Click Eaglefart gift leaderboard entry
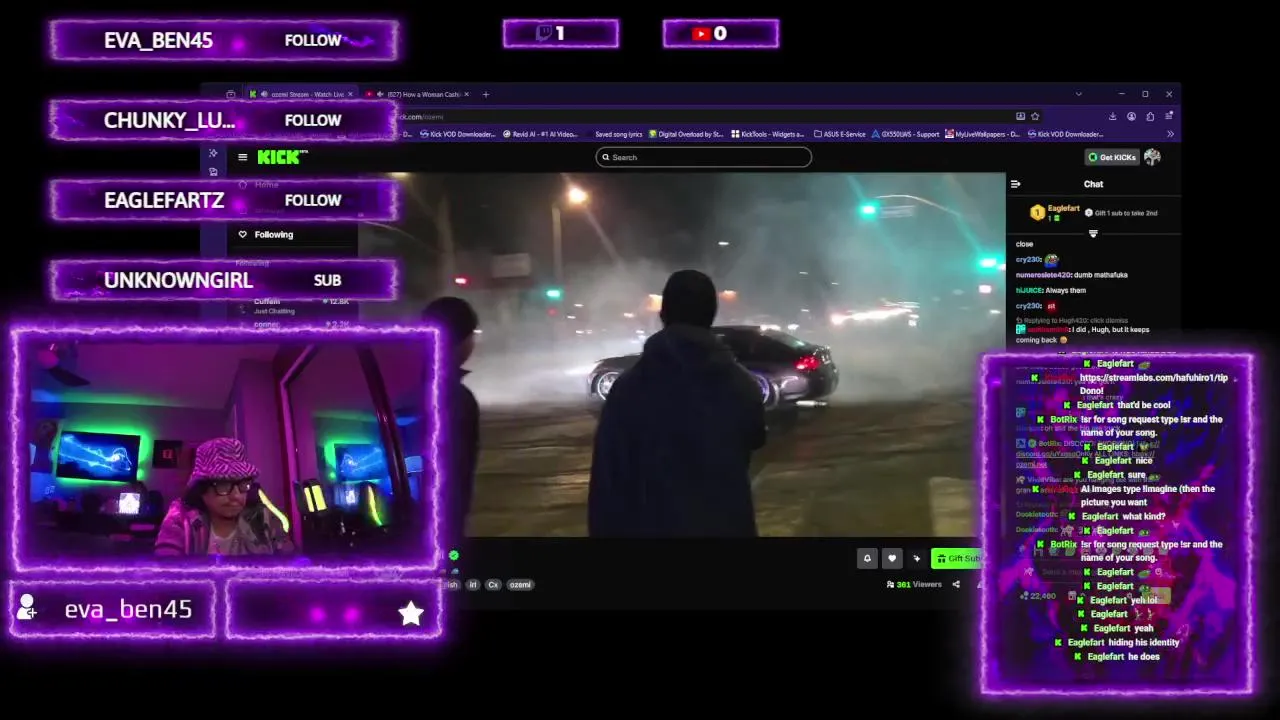Viewport: 1280px width, 720px height. coord(1056,212)
